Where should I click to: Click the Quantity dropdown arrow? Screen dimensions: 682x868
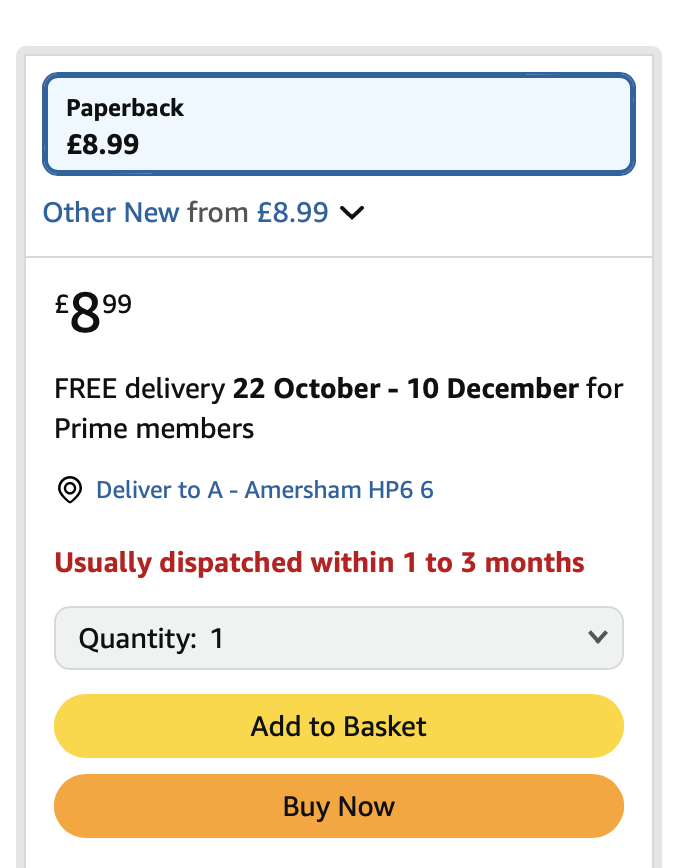click(x=598, y=638)
